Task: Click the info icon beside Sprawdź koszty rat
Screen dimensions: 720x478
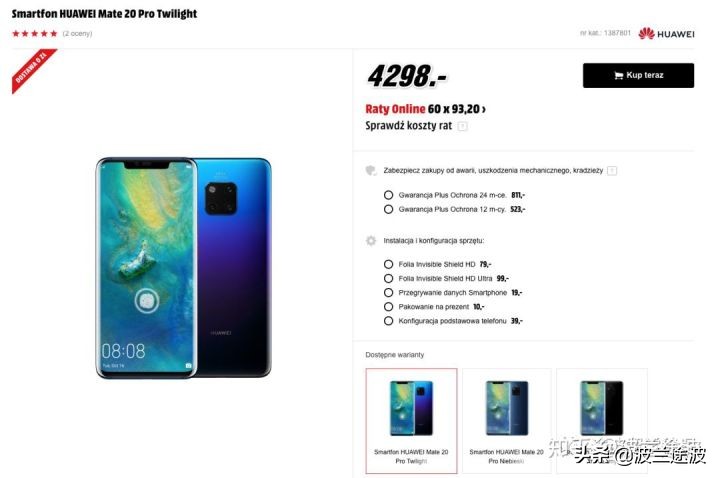Action: (x=463, y=126)
